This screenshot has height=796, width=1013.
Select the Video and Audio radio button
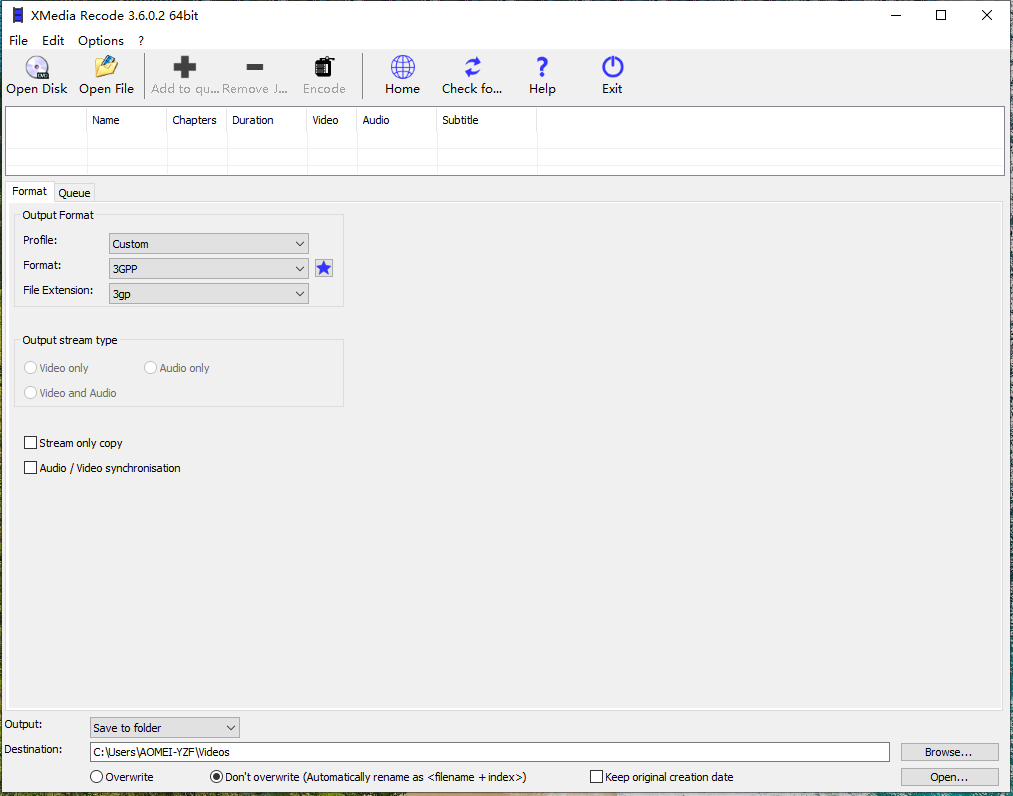point(30,393)
